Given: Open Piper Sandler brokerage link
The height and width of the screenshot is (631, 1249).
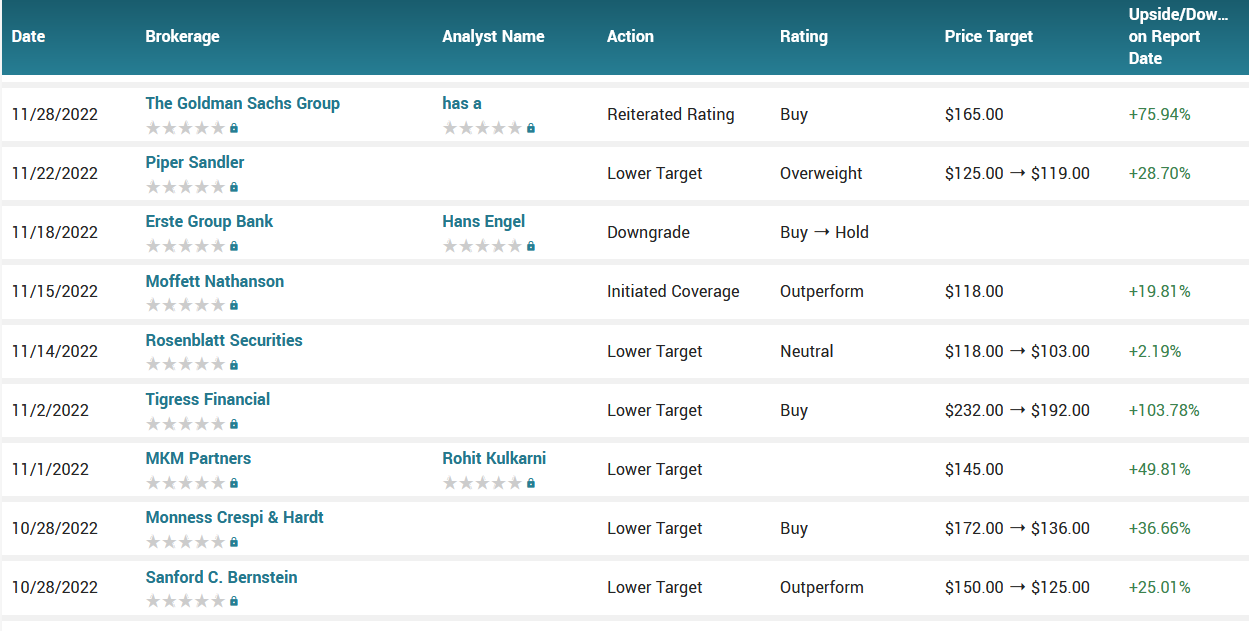Looking at the screenshot, I should (195, 162).
